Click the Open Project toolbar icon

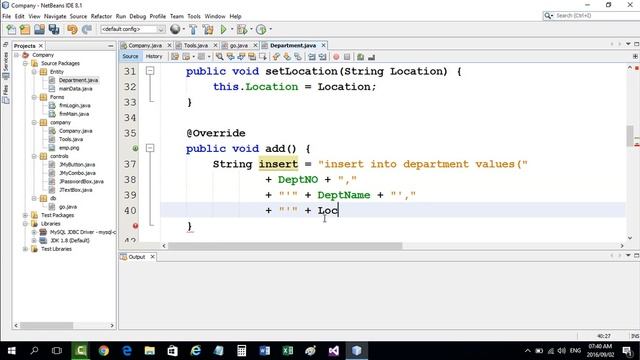tap(39, 29)
